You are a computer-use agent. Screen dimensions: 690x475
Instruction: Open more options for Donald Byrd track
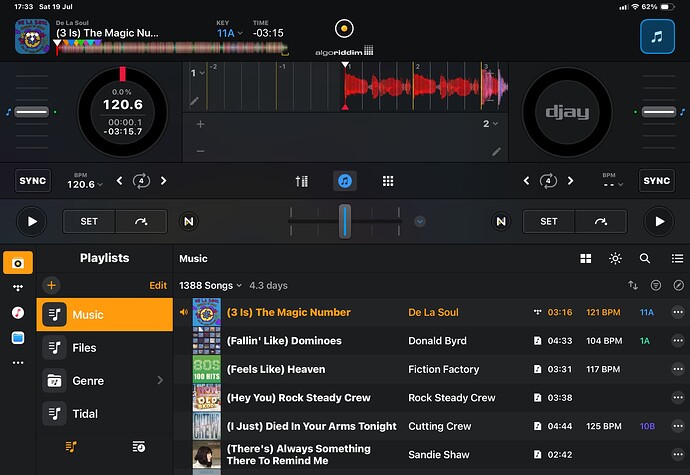678,340
